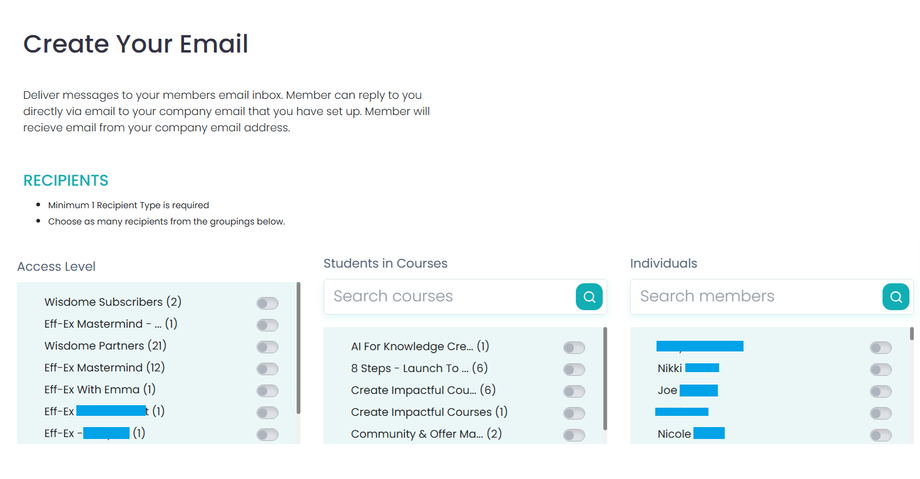Turn on Eff-Ex Mastermind (12) toggle
Screen dimensions: 920x479
click(x=267, y=369)
